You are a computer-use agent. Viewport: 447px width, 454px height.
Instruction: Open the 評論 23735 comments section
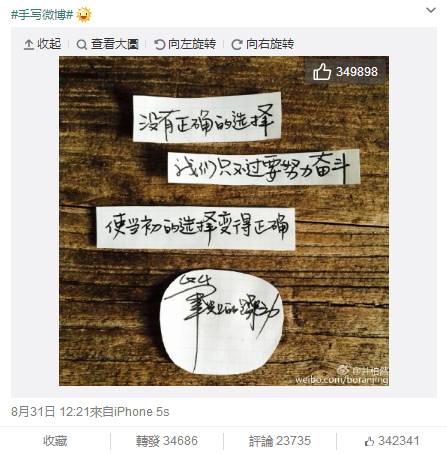tap(280, 441)
